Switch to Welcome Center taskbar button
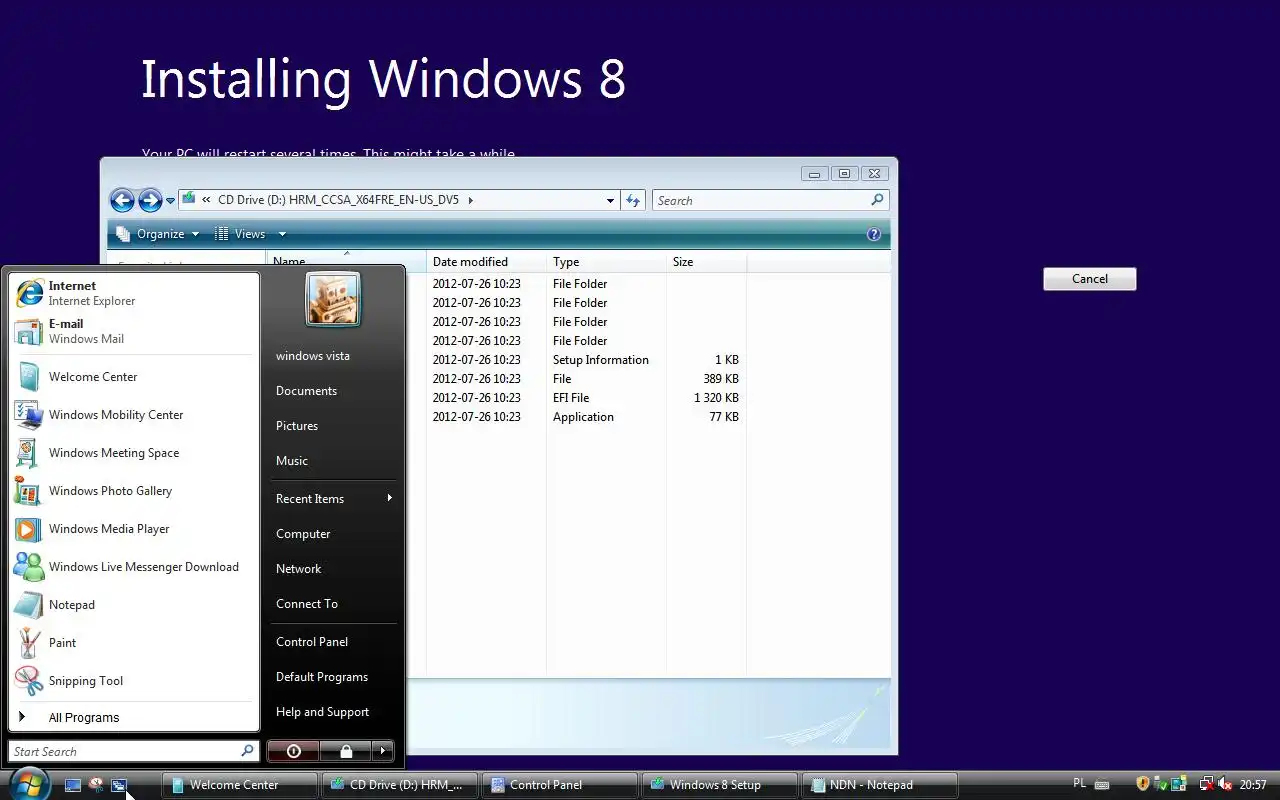 pos(240,785)
